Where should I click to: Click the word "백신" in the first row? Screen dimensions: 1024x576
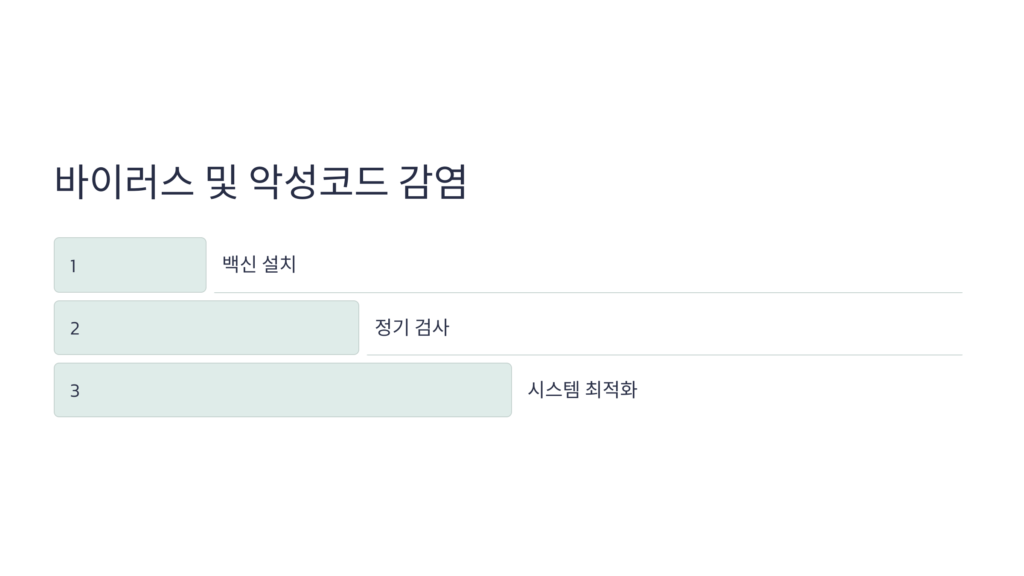pos(238,264)
